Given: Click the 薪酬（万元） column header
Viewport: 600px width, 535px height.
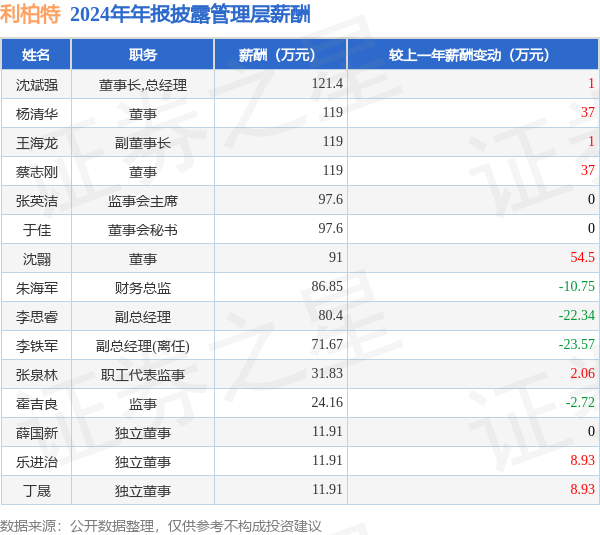Looking at the screenshot, I should point(280,55).
